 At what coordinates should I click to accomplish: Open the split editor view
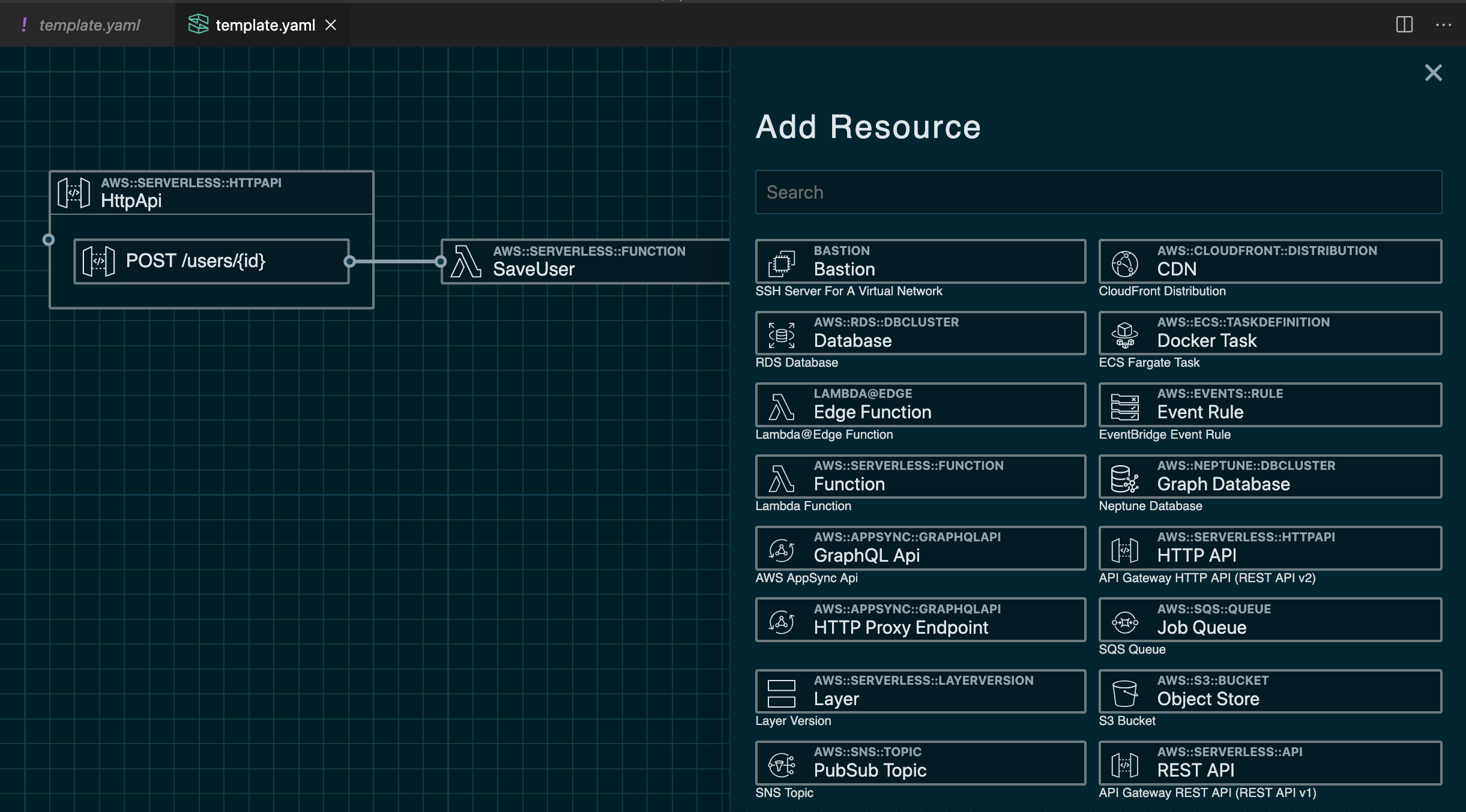pyautogui.click(x=1404, y=25)
